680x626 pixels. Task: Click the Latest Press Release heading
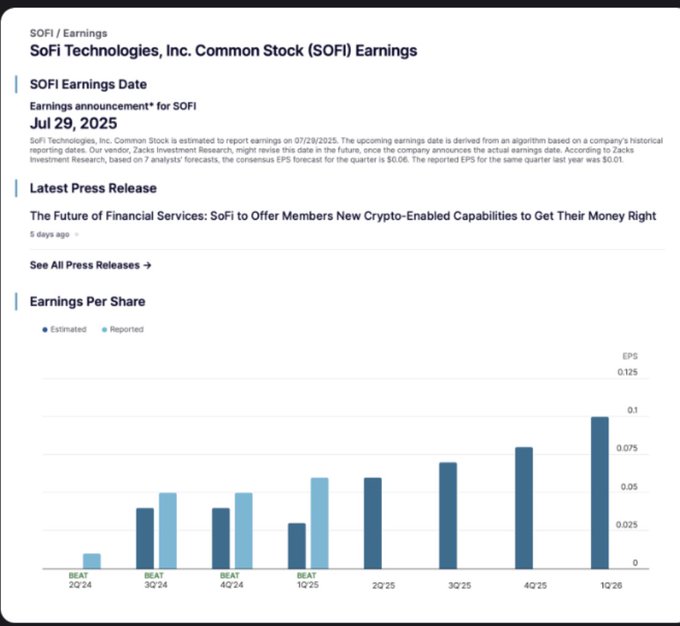click(93, 188)
